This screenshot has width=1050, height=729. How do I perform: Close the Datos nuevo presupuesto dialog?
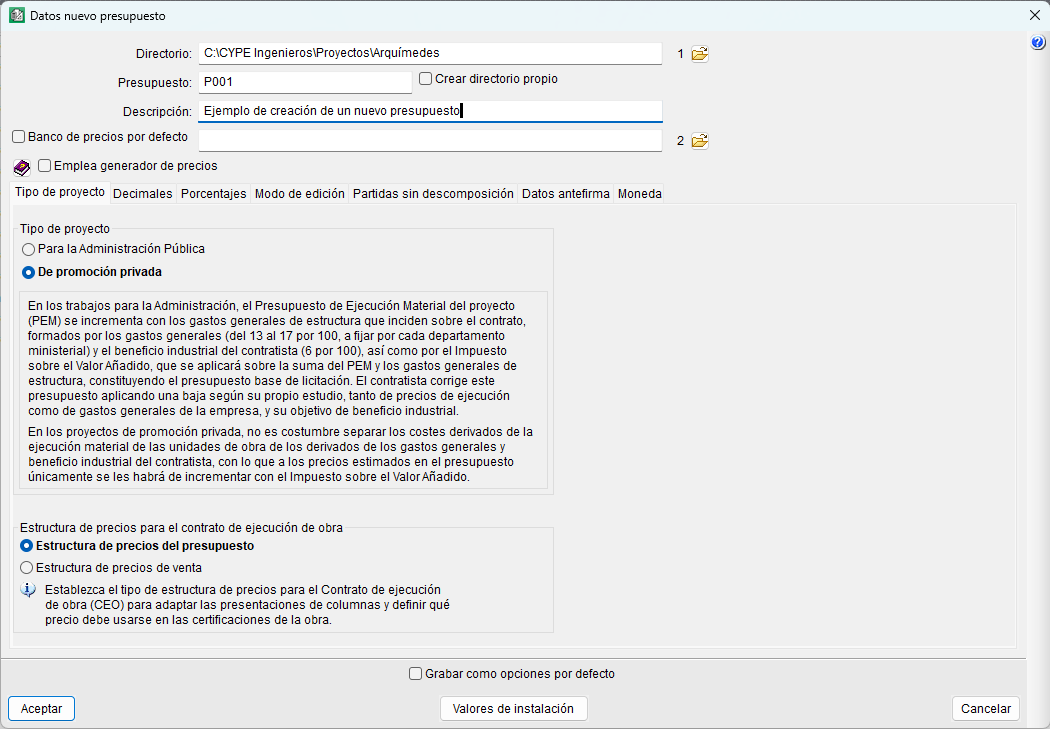1035,15
